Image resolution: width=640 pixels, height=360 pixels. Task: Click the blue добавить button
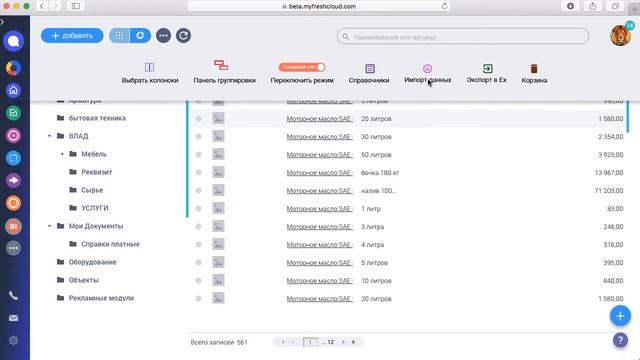pyautogui.click(x=72, y=36)
